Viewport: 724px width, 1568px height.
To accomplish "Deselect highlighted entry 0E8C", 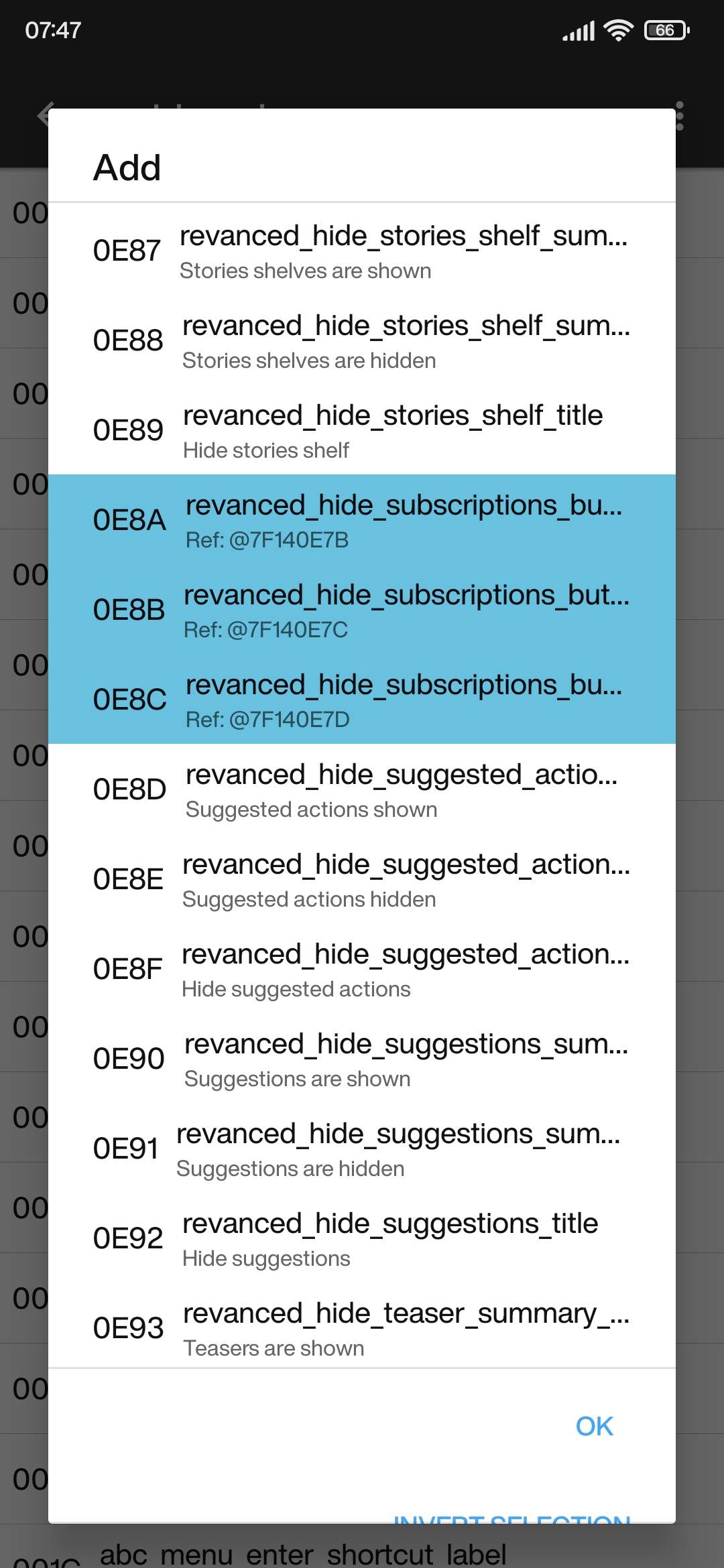I will pos(362,699).
